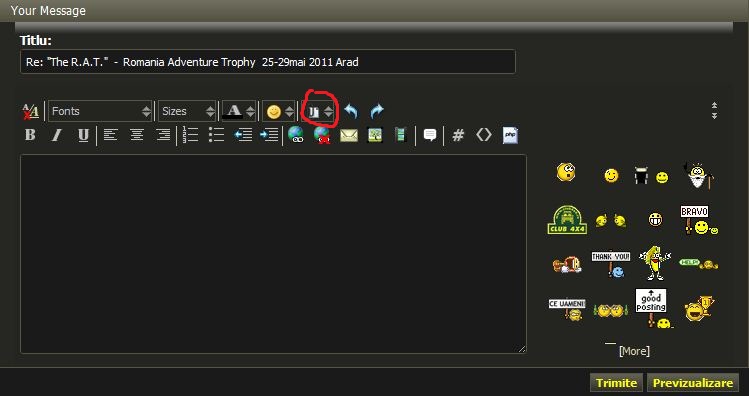Wrap selection in PHP tags

510,135
